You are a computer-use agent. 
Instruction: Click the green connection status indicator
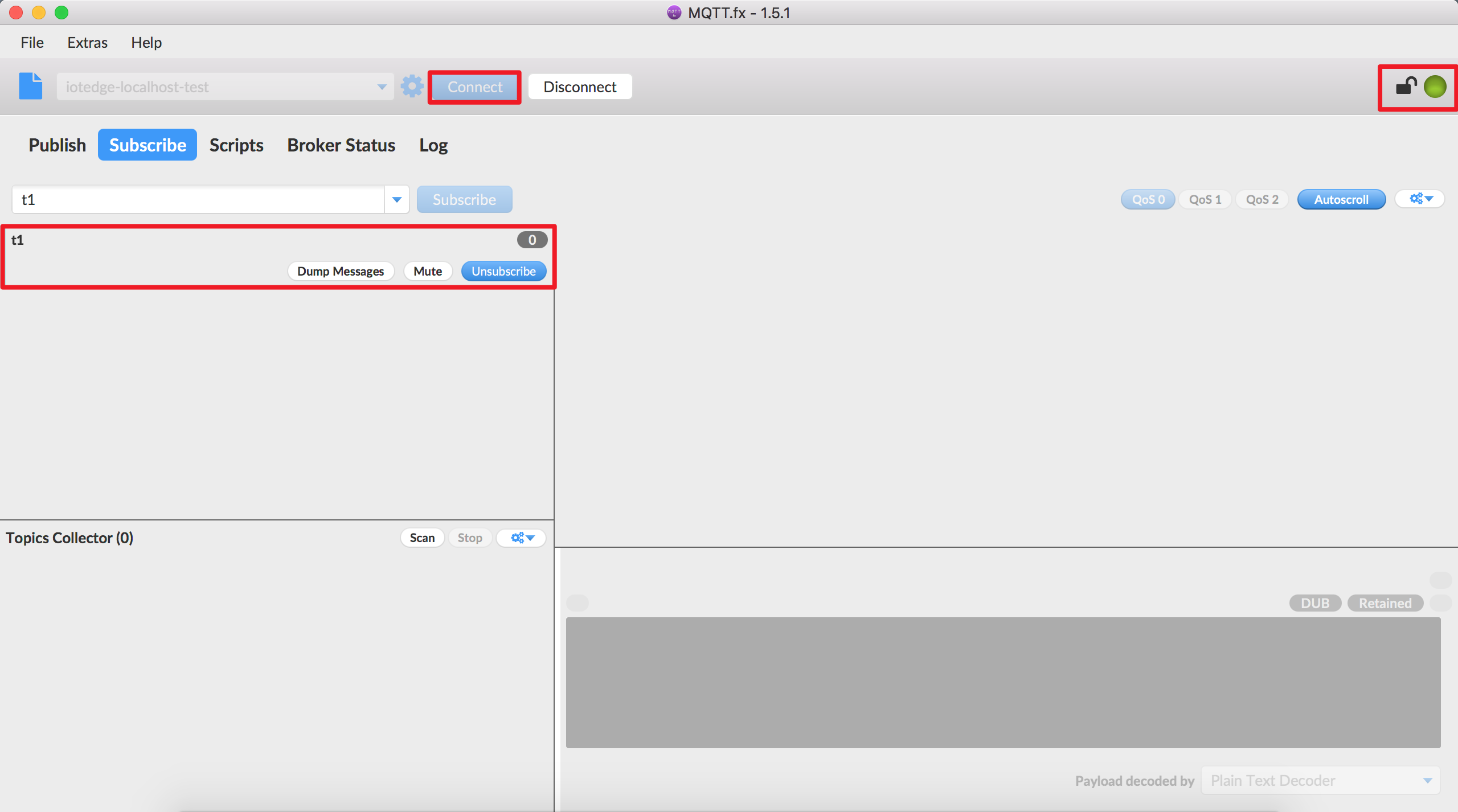[x=1435, y=87]
